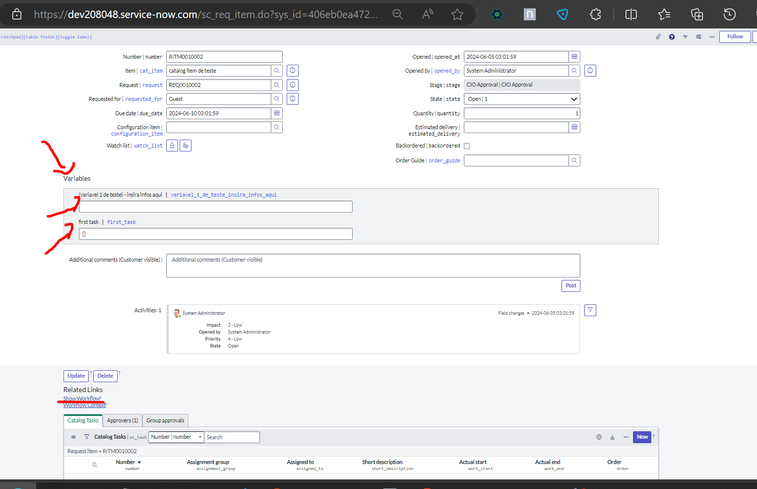Add me to Watch list

185,145
